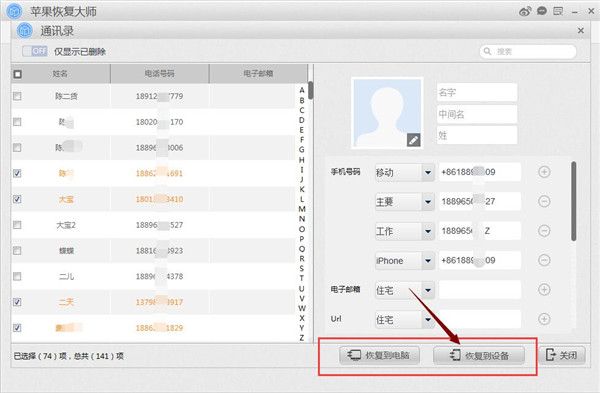Viewport: 600px width, 393px height.
Task: Add phone number with the plus icon beside 移动
Action: [x=544, y=172]
